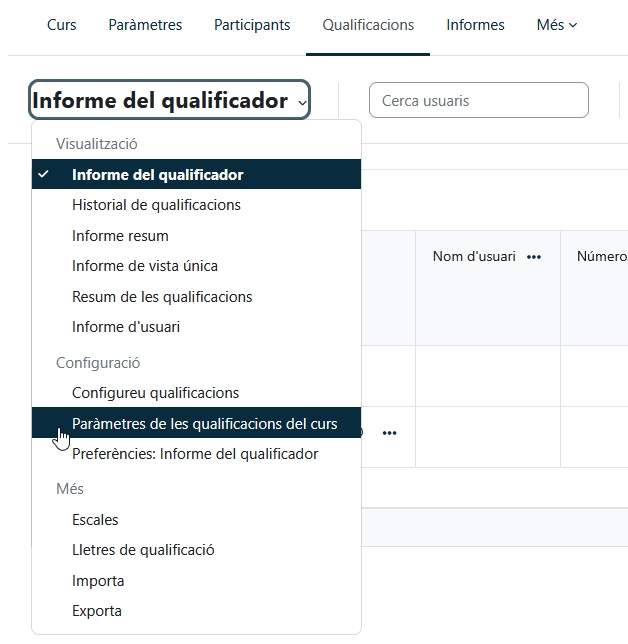Open the Informes tab
The width and height of the screenshot is (628, 644).
(x=475, y=25)
